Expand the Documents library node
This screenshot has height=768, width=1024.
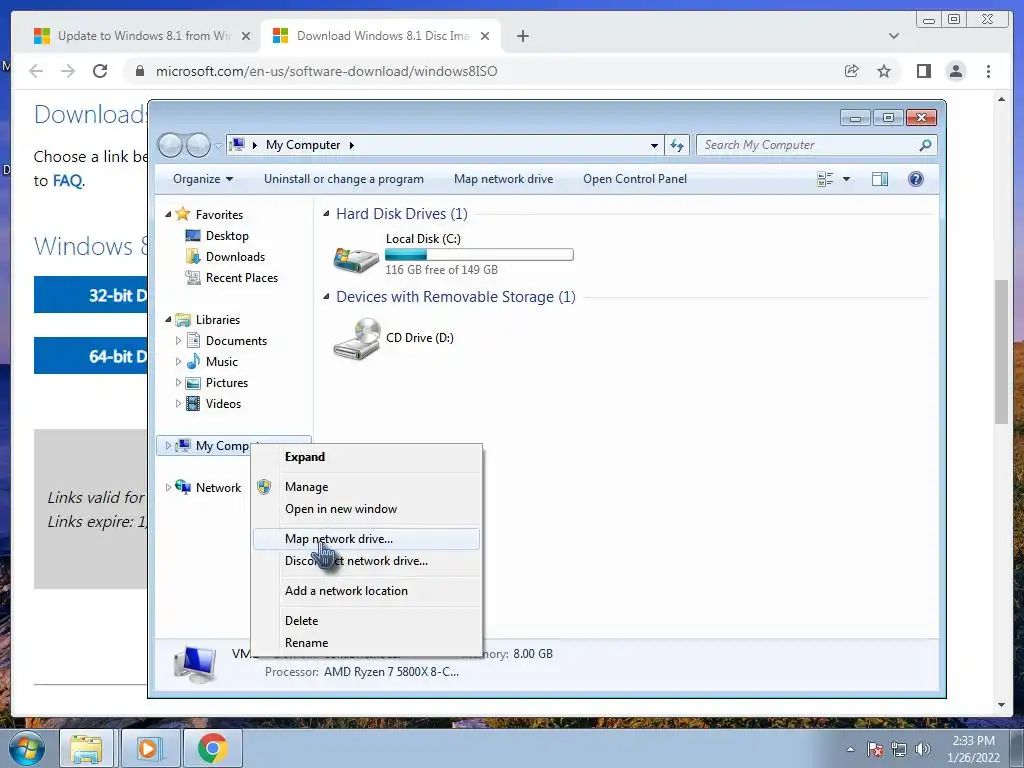(x=178, y=340)
